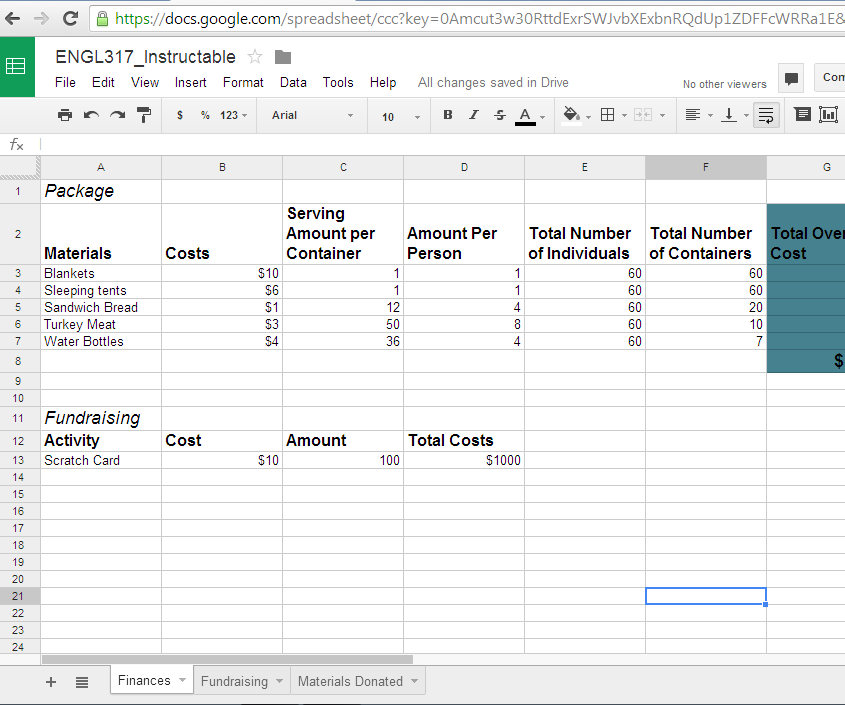Screen dimensions: 845x705
Task: Go back with the browser back arrow
Action: (x=13, y=19)
